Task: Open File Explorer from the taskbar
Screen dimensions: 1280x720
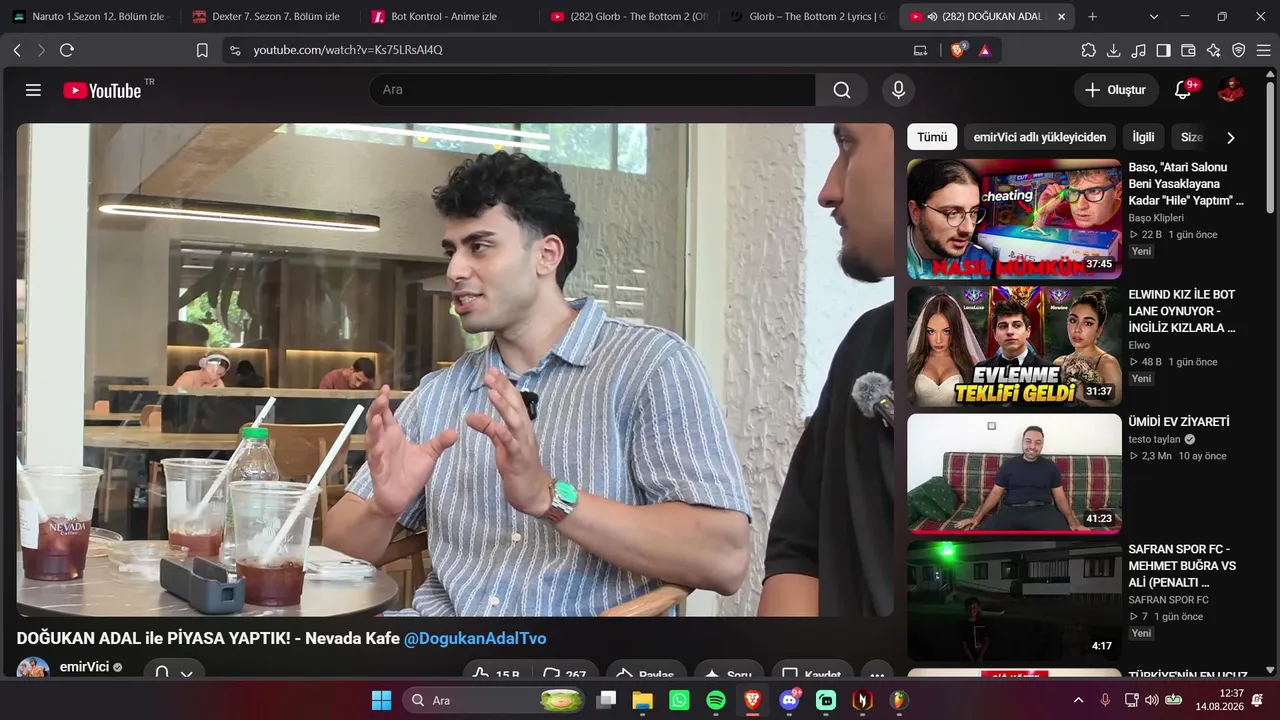Action: point(642,700)
